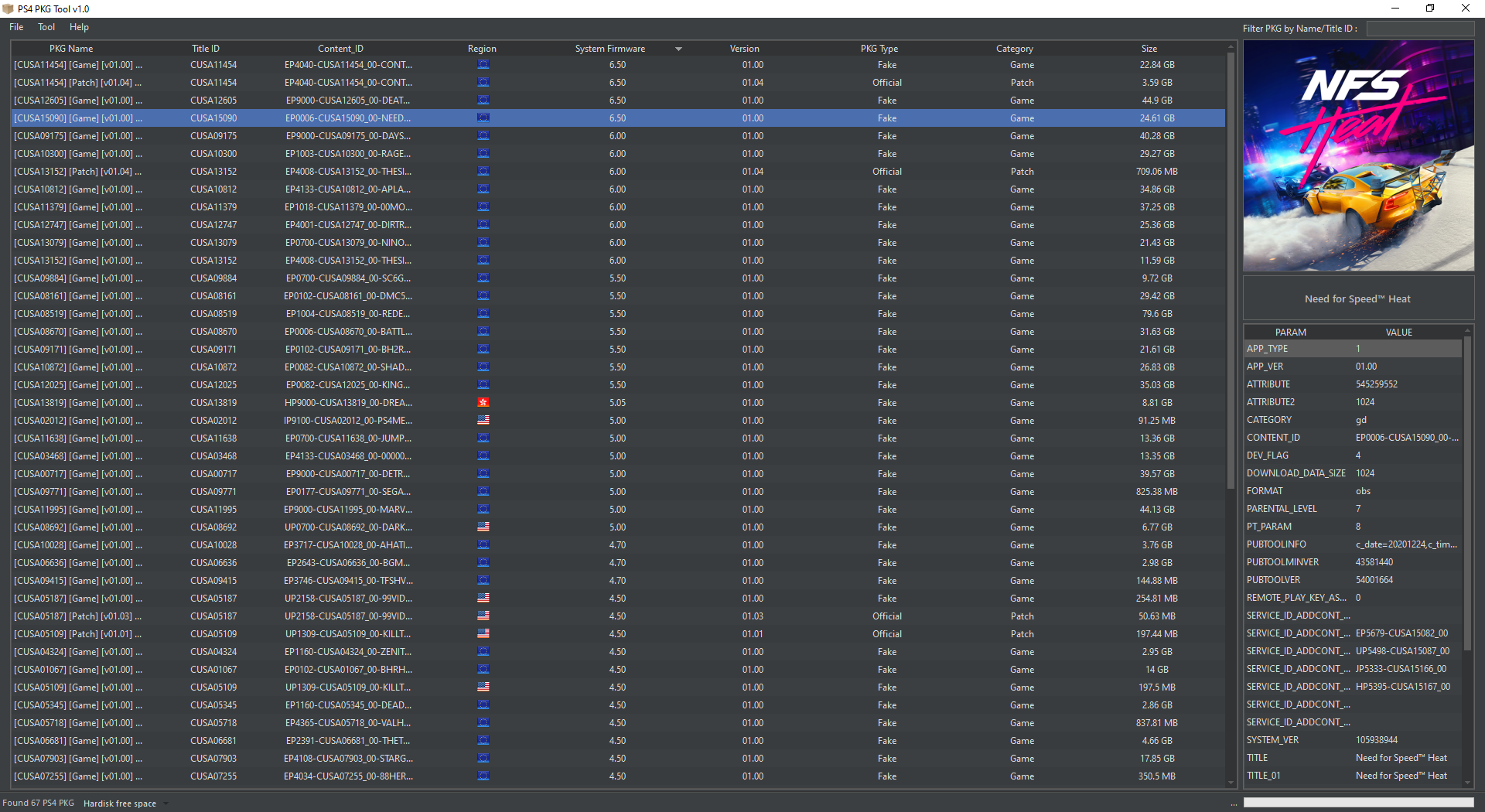The width and height of the screenshot is (1485, 812).
Task: Click the EU flag in CUSA11379 row
Action: 483,207
